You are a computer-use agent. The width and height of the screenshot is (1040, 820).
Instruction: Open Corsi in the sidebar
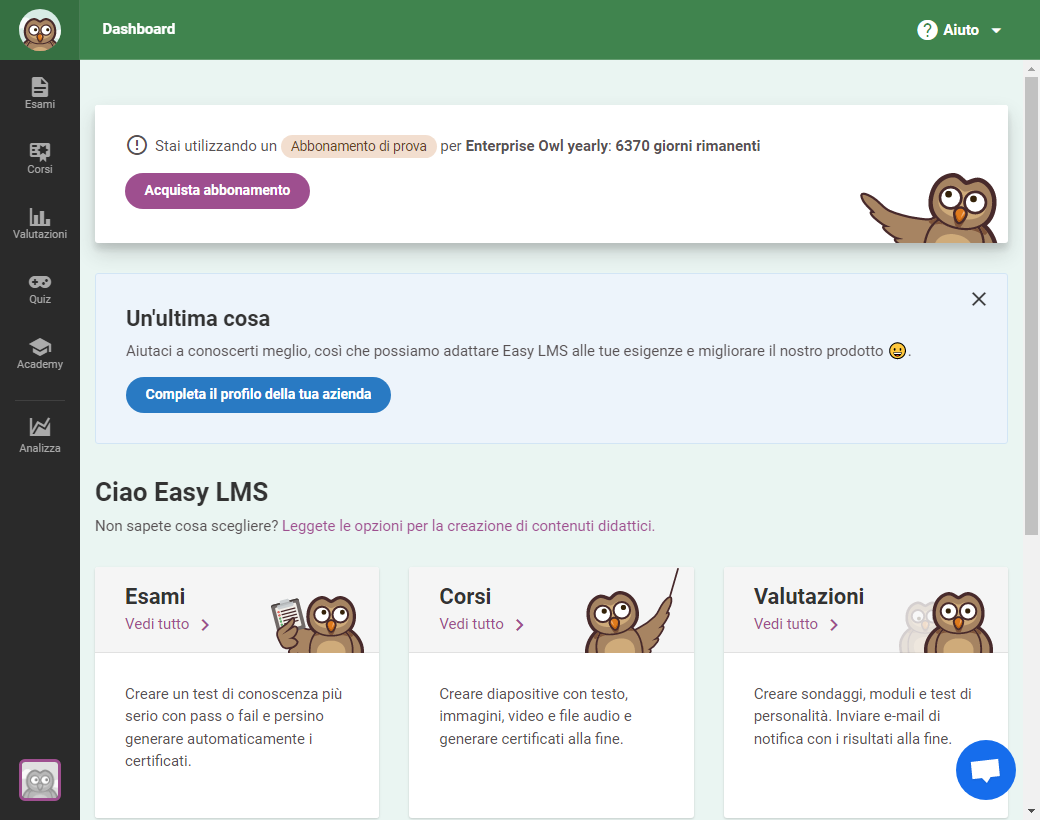40,158
